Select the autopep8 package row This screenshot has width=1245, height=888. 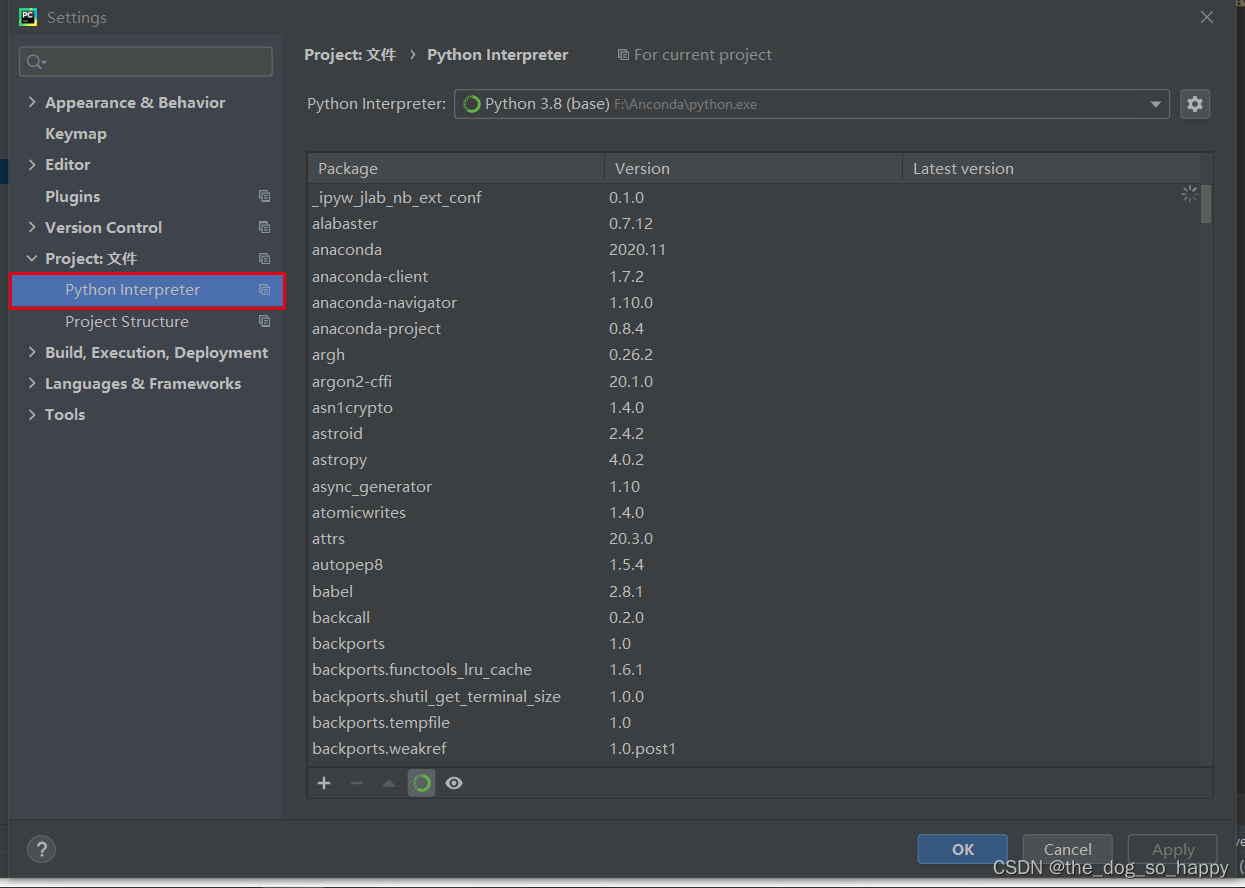click(x=754, y=565)
